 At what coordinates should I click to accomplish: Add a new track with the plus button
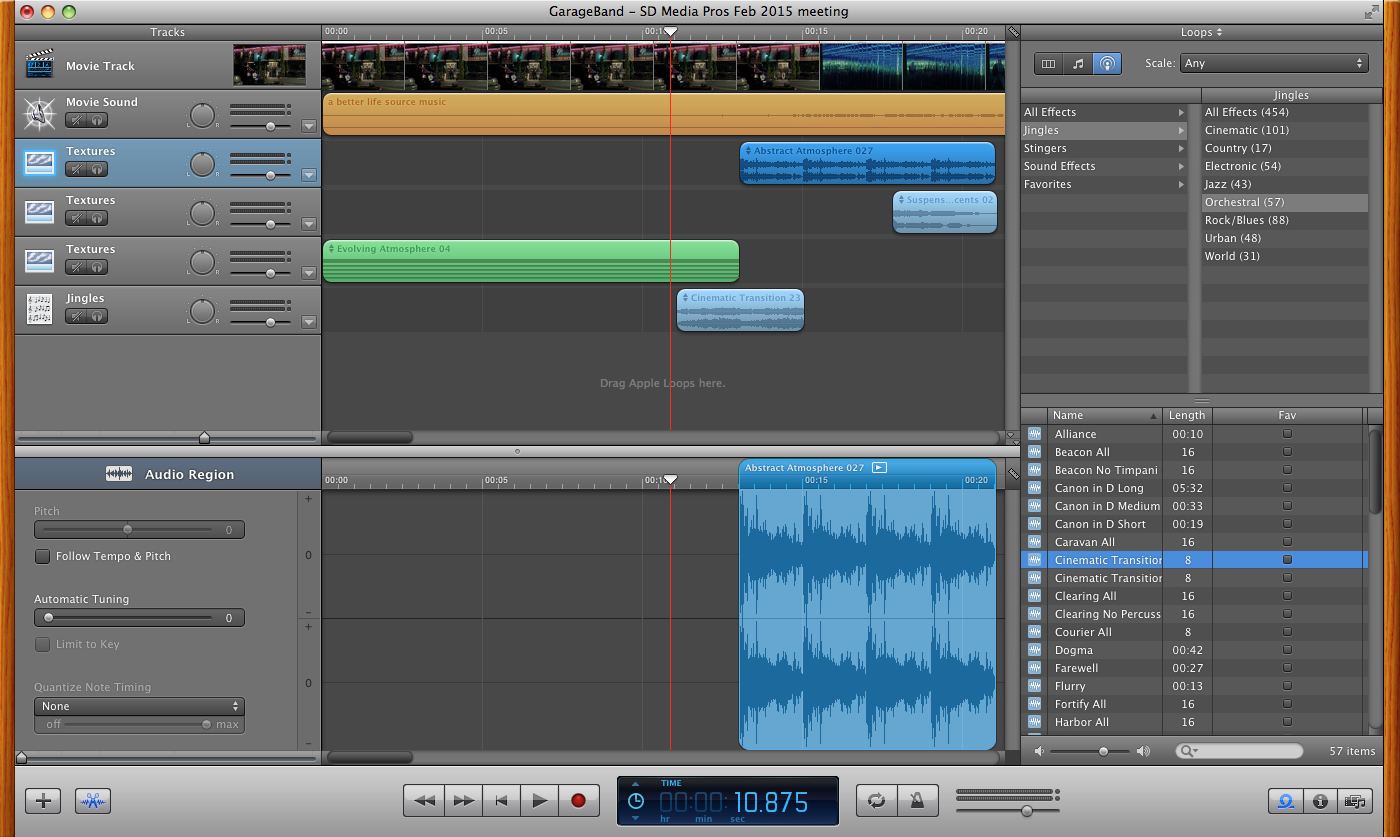click(43, 801)
